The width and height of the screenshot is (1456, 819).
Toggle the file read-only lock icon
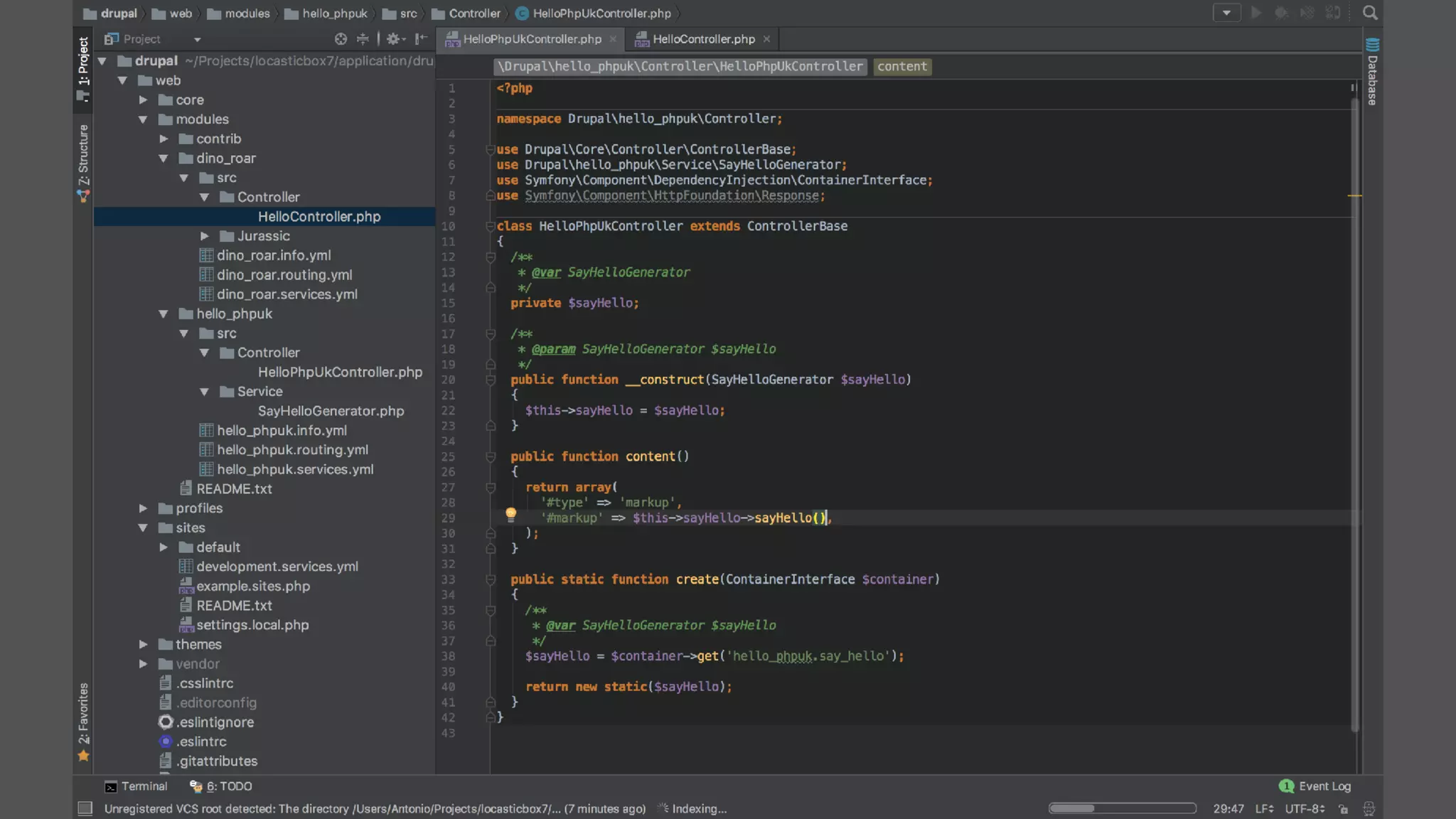point(1343,808)
